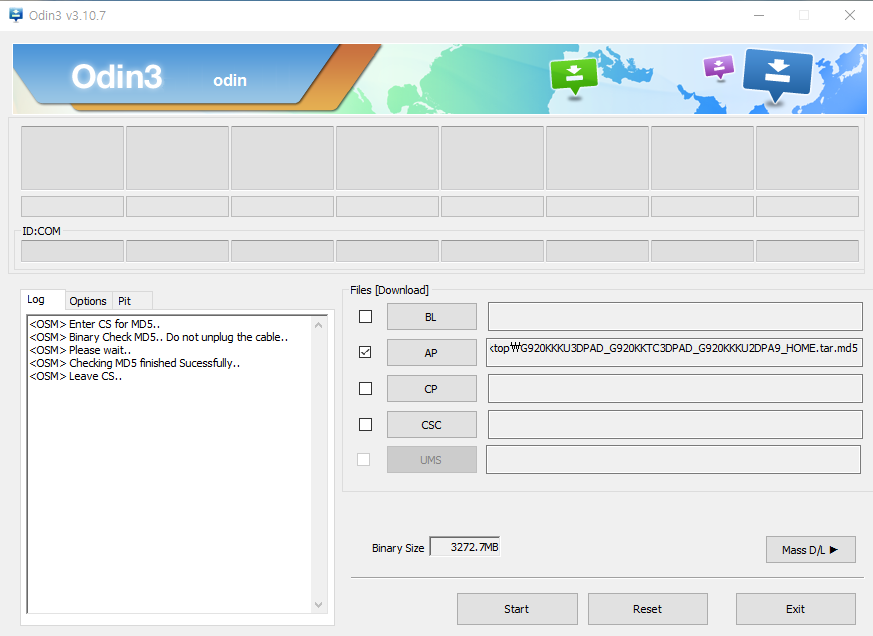Switch to the Options tab
This screenshot has height=636, width=873.
click(x=88, y=301)
